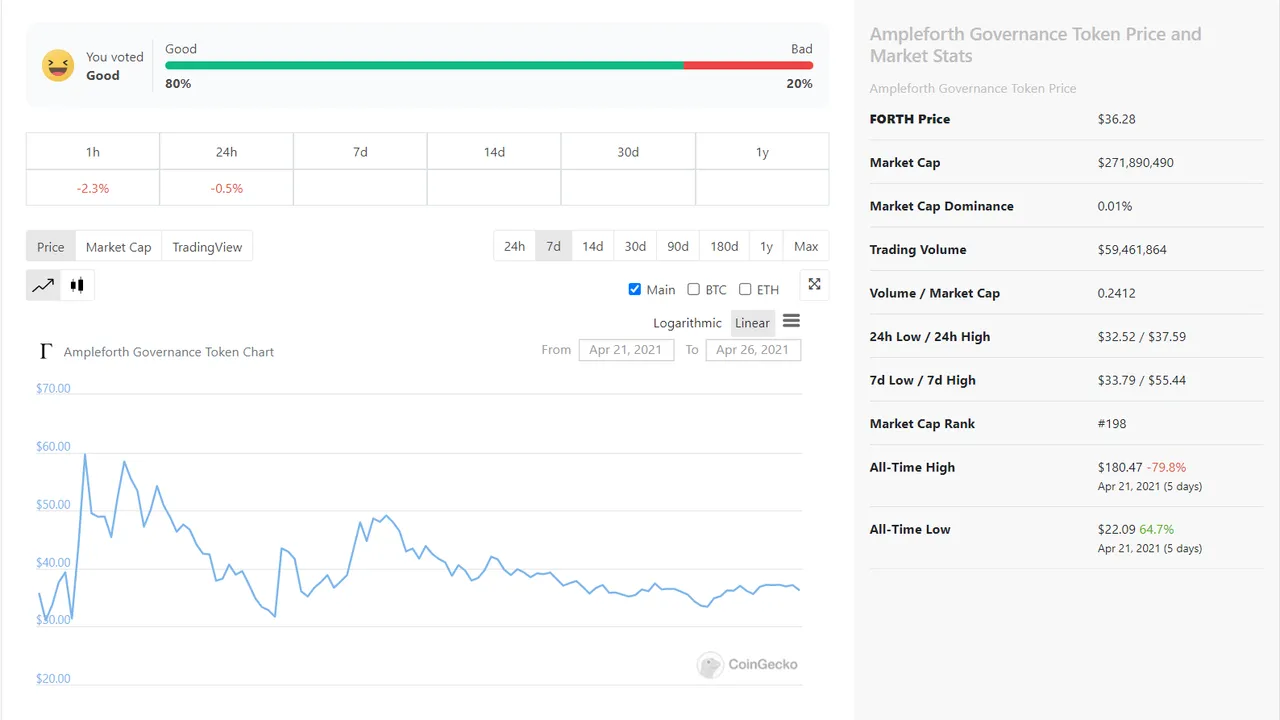This screenshot has width=1280, height=720.
Task: Click the 1h column header
Action: click(93, 152)
